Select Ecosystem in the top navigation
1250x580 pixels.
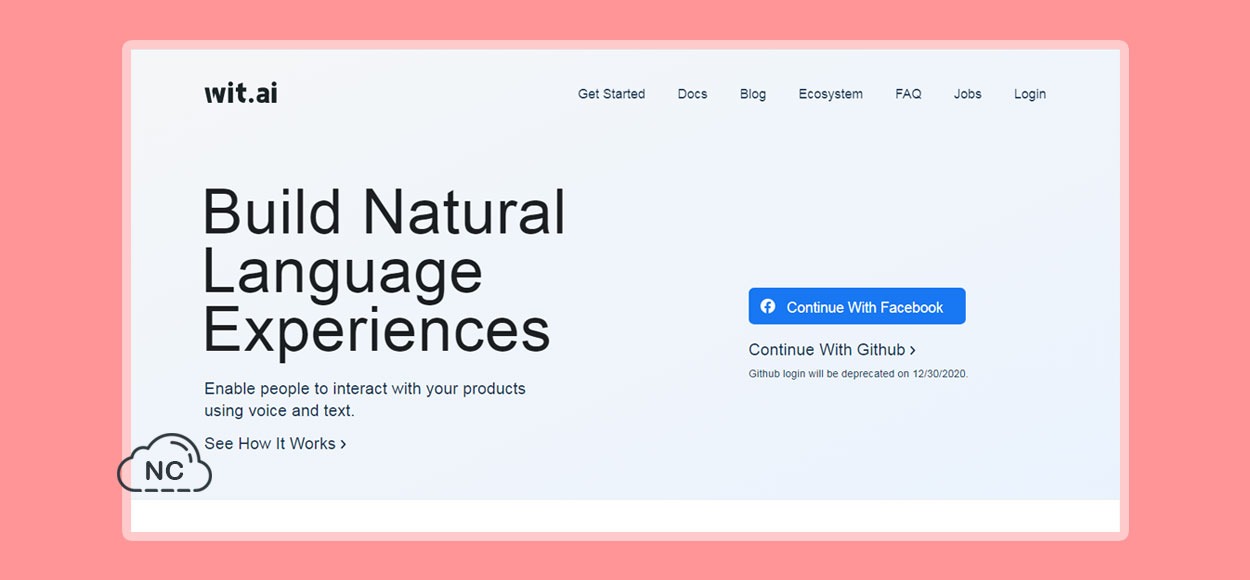tap(830, 94)
